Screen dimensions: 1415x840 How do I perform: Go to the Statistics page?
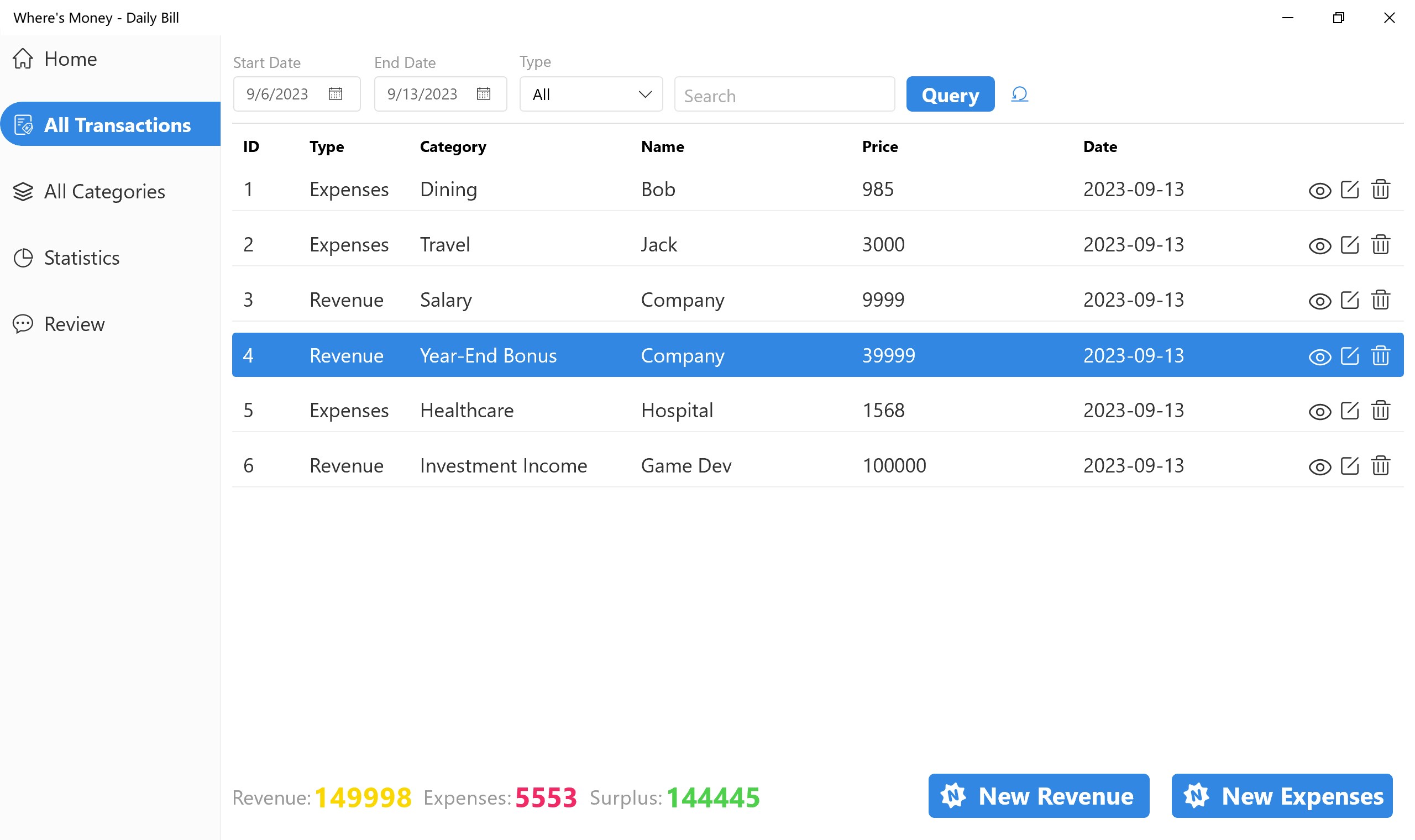81,258
